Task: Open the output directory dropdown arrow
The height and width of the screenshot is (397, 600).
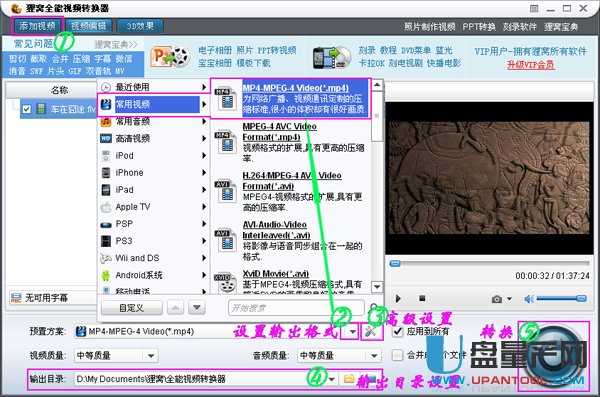Action: [332, 379]
